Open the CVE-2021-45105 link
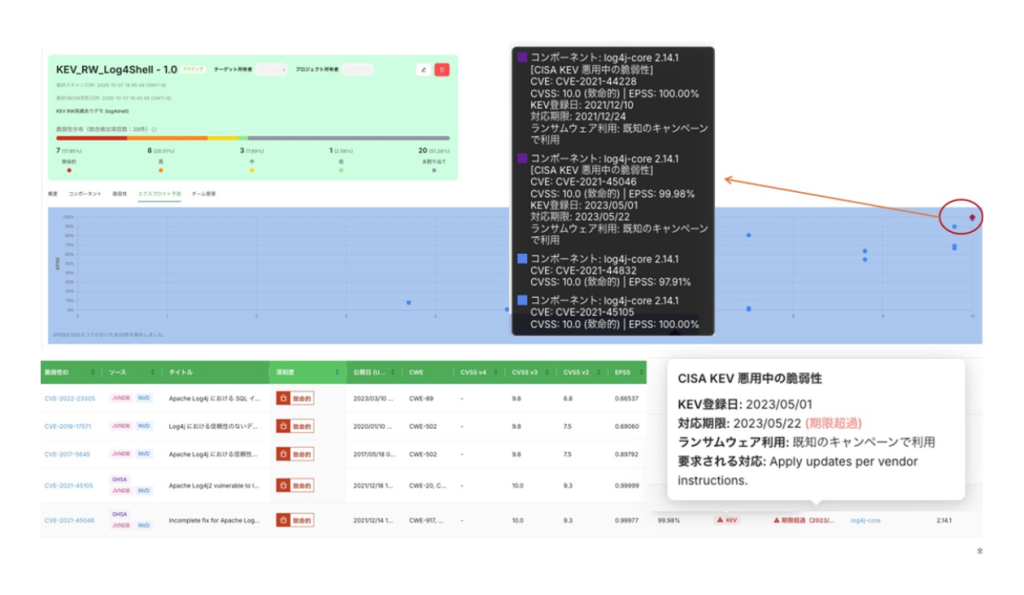Image resolution: width=1024 pixels, height=595 pixels. click(69, 485)
